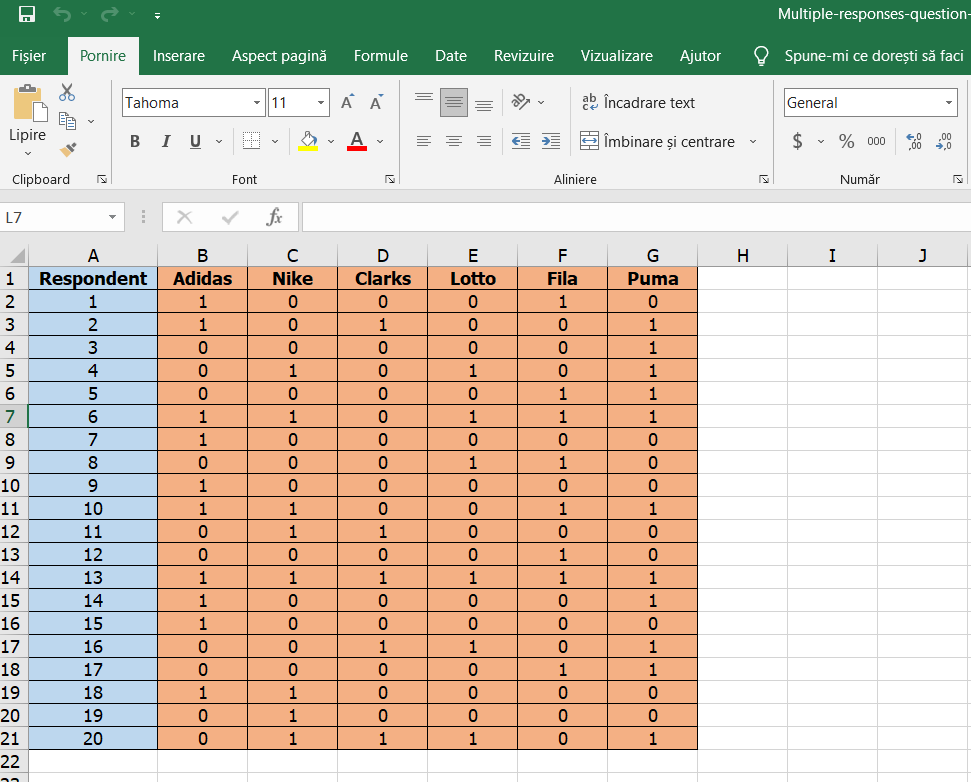Open the Underline style dropdown arrow
The height and width of the screenshot is (782, 971).
click(219, 142)
